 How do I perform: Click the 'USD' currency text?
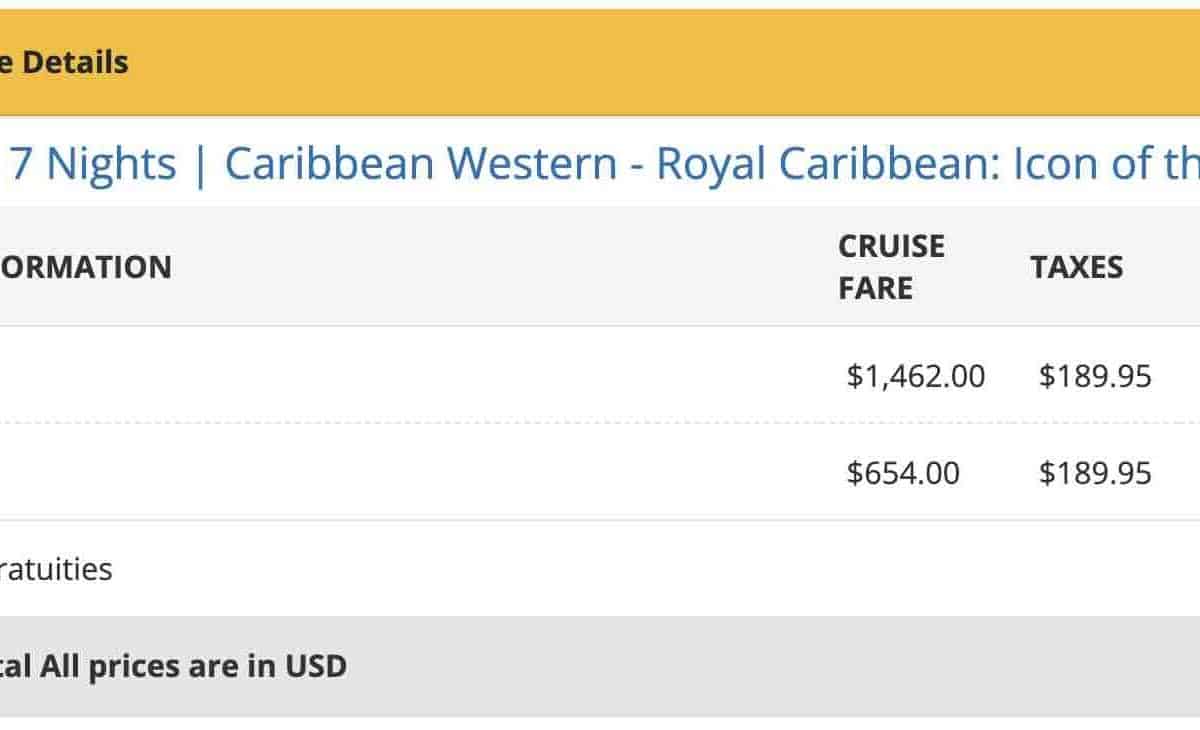coord(315,666)
